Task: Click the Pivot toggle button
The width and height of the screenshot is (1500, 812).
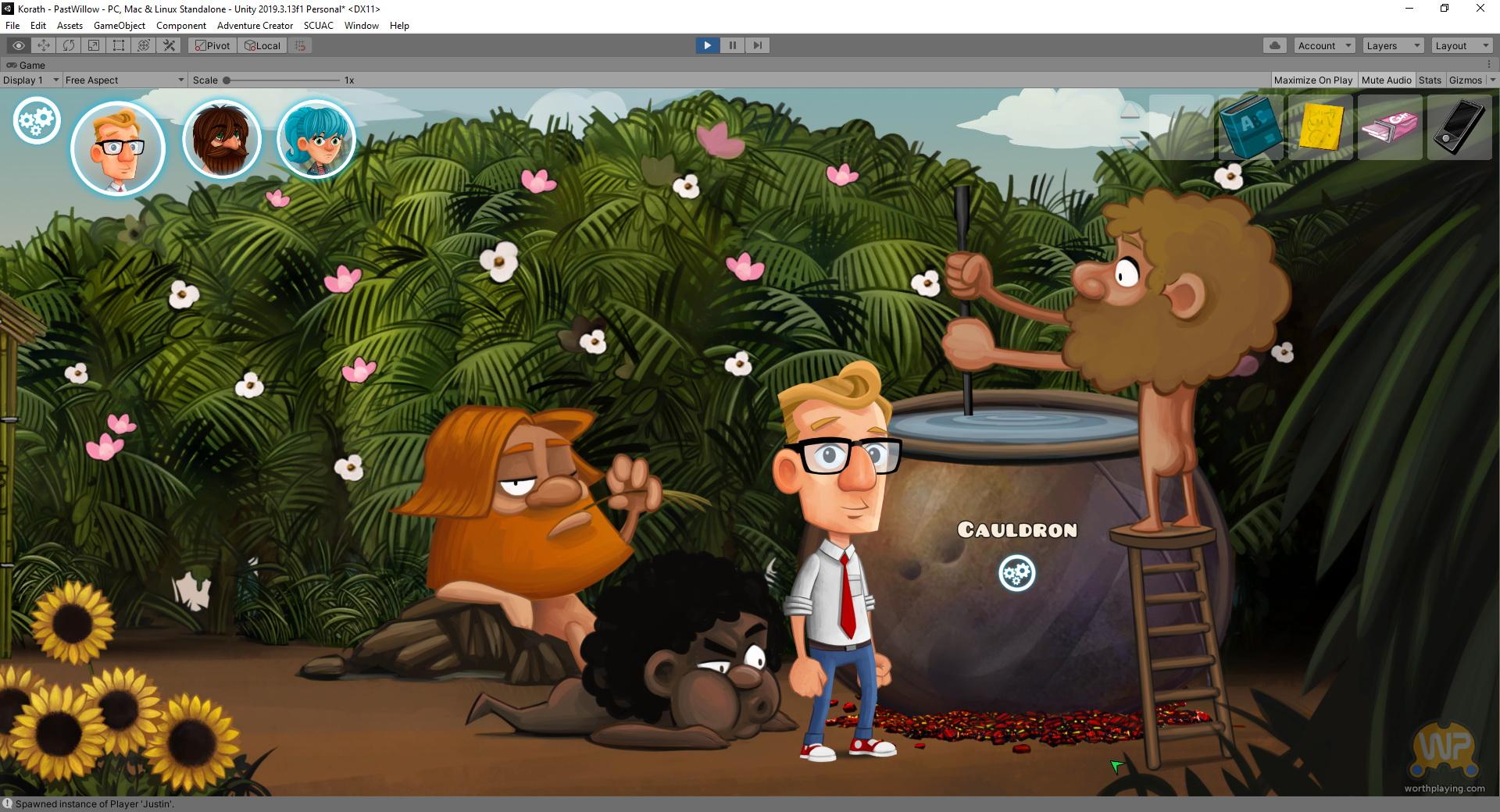Action: pyautogui.click(x=212, y=45)
